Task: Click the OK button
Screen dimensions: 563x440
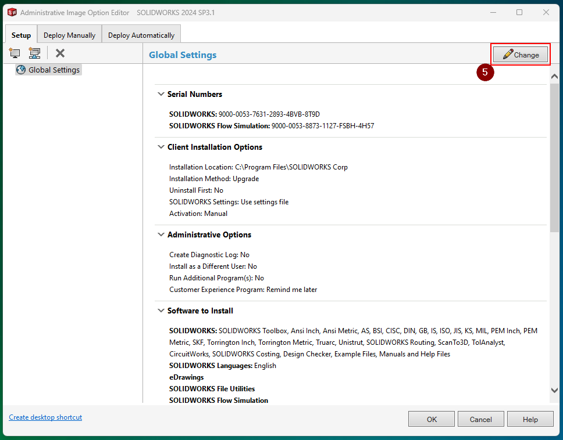Action: tap(432, 419)
